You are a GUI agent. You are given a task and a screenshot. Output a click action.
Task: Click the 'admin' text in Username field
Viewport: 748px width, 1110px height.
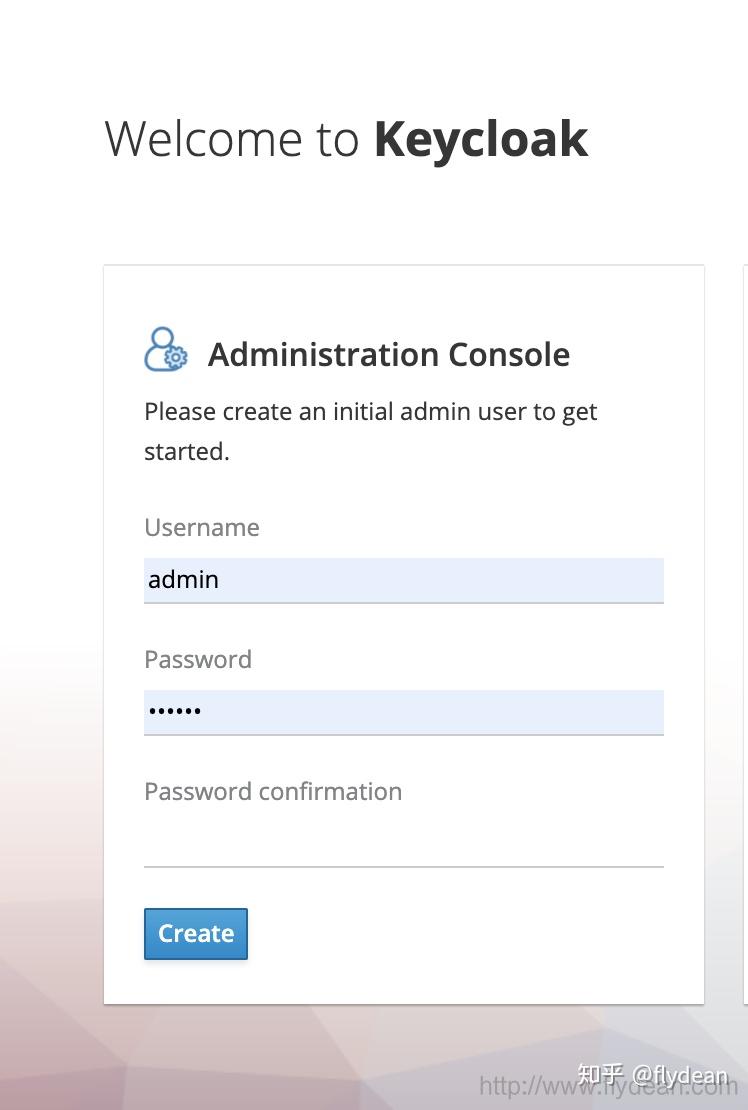point(183,580)
